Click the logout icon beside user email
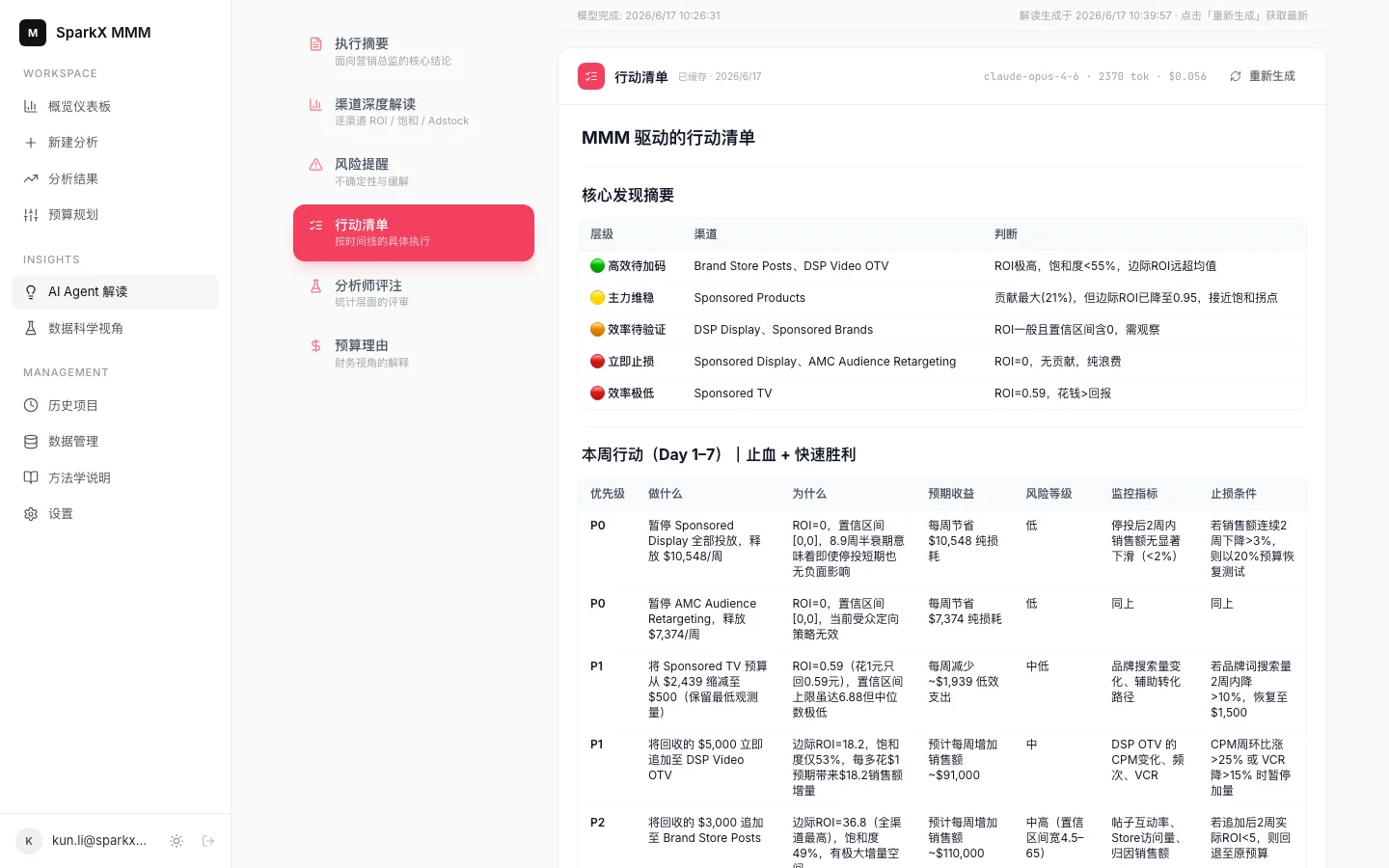The height and width of the screenshot is (868, 1389). (208, 841)
